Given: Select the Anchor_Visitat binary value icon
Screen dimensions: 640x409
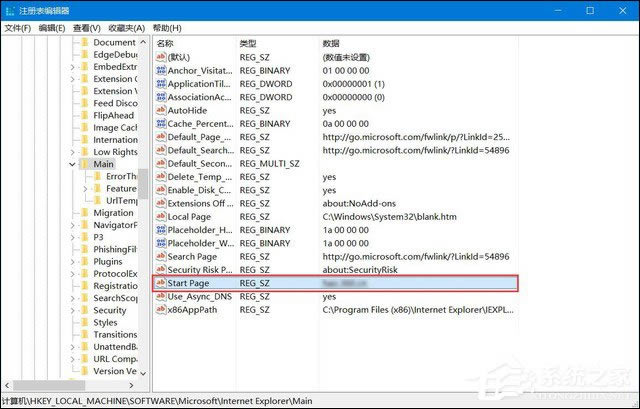Looking at the screenshot, I should (161, 70).
